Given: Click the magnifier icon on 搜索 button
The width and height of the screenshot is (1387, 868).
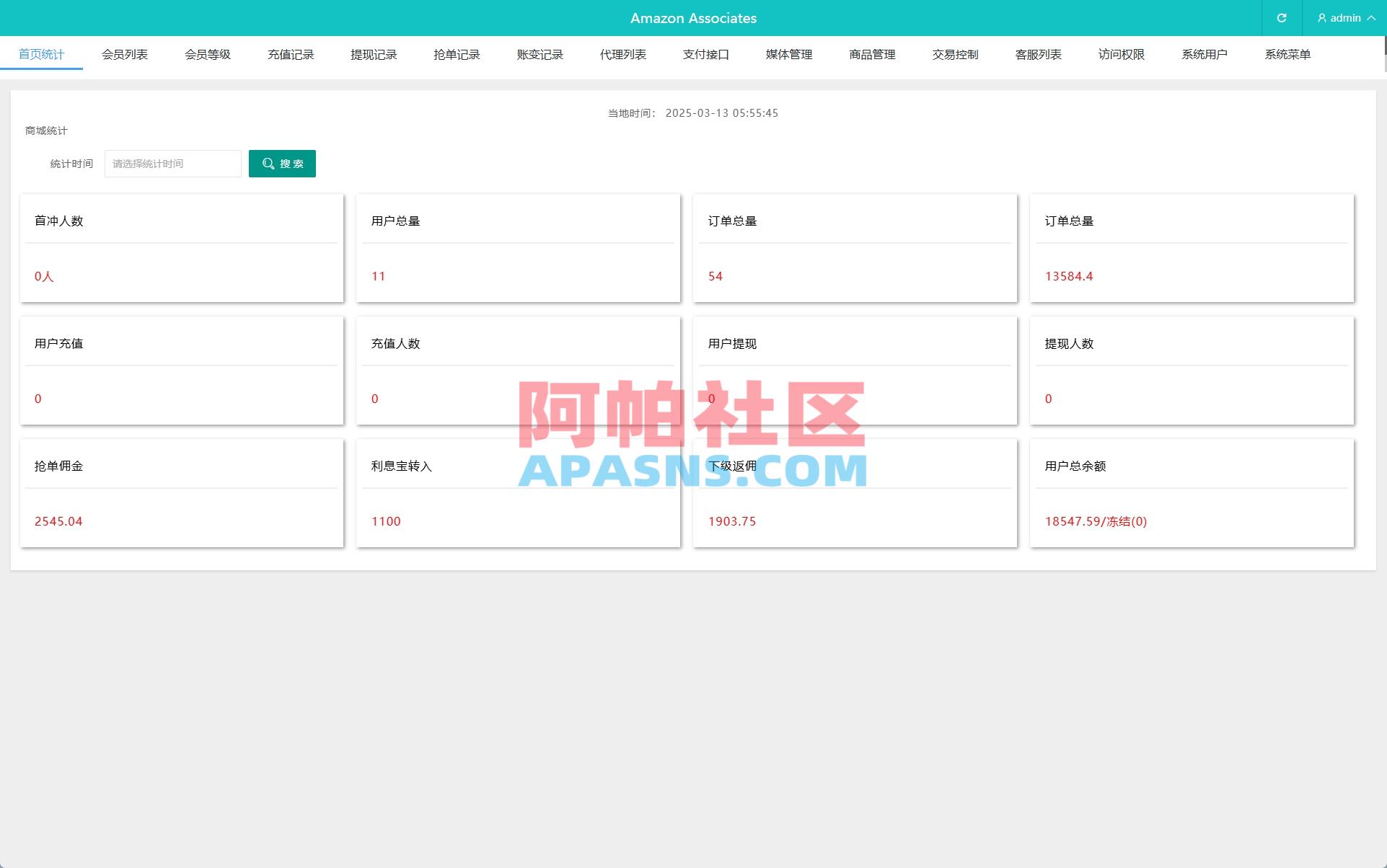Looking at the screenshot, I should point(268,164).
